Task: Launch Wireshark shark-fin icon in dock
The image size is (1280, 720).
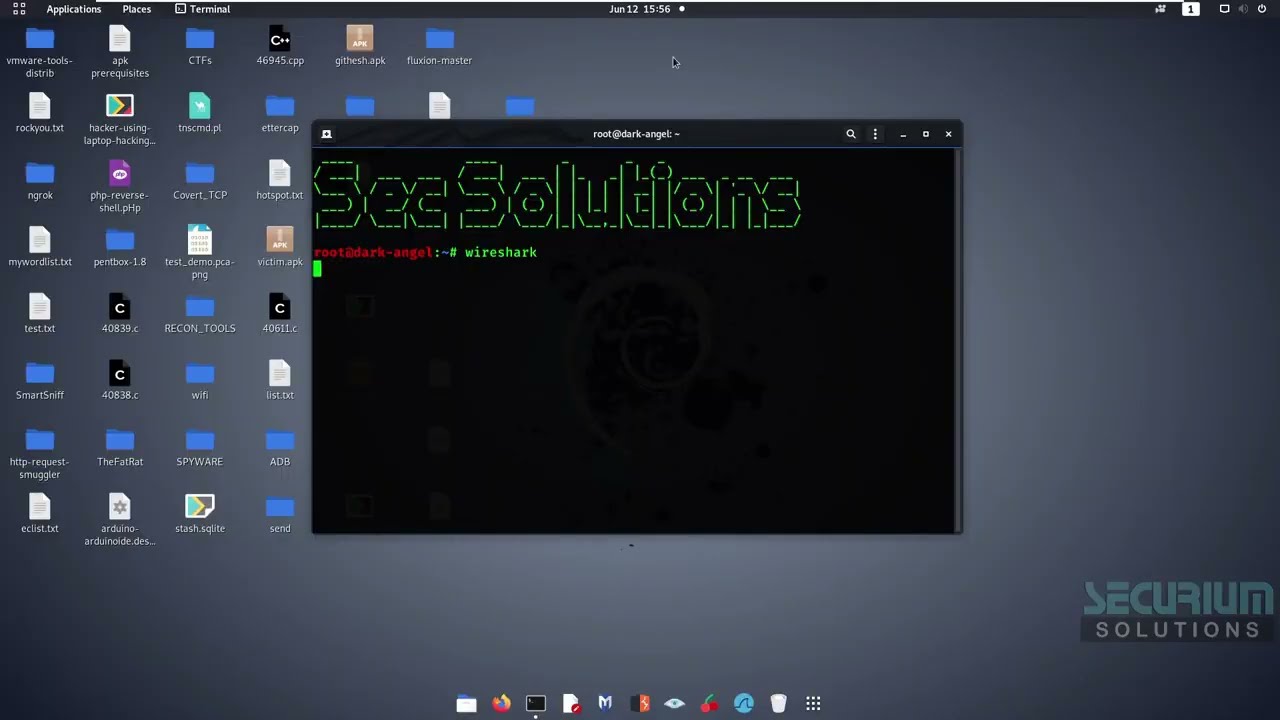Action: click(x=744, y=704)
